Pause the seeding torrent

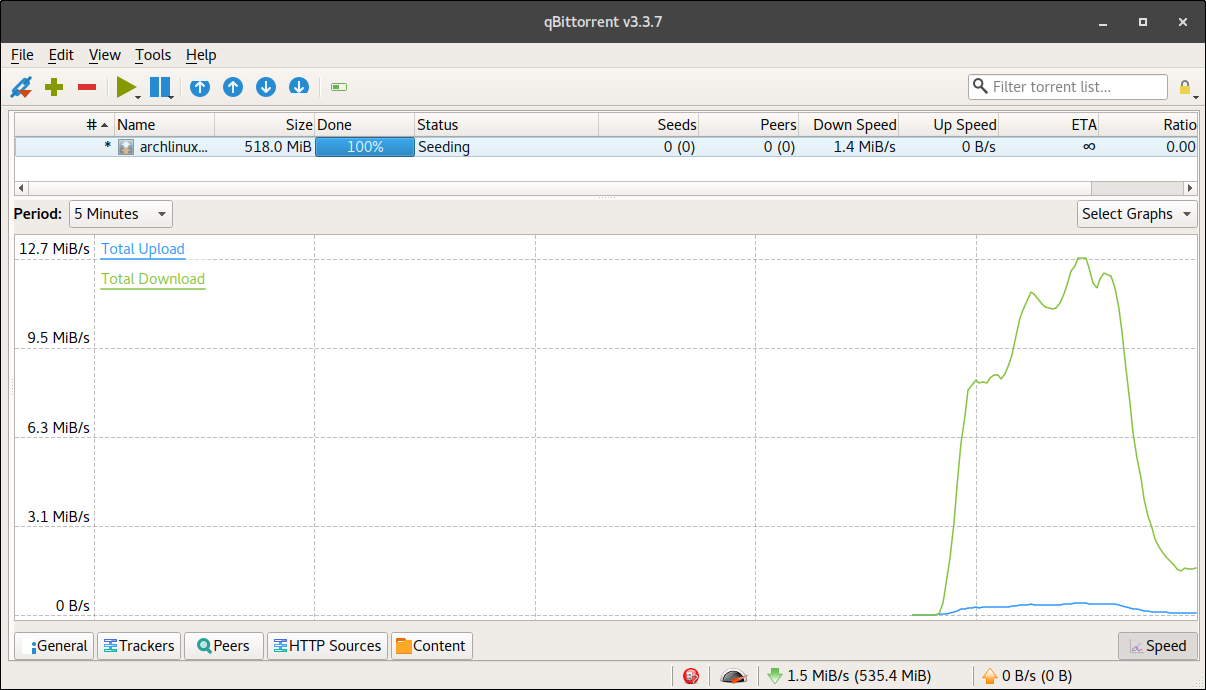160,87
